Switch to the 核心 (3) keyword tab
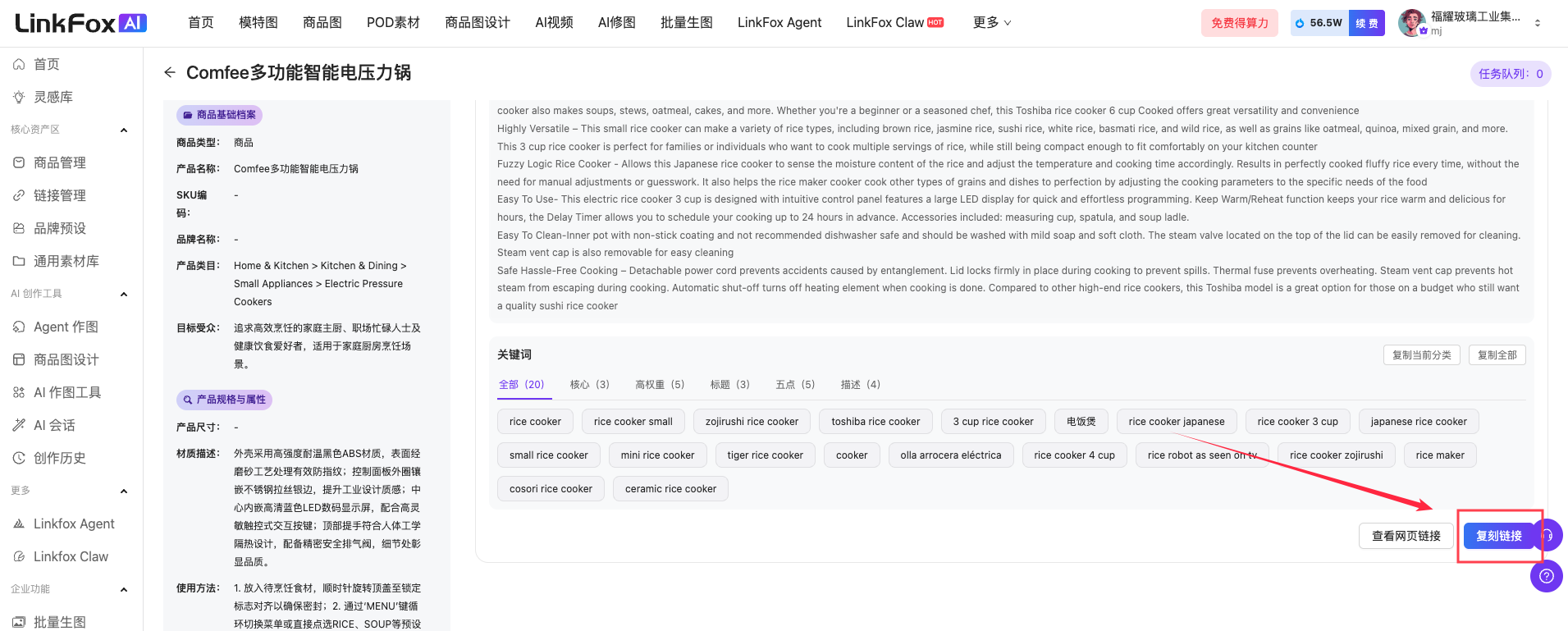 [590, 384]
